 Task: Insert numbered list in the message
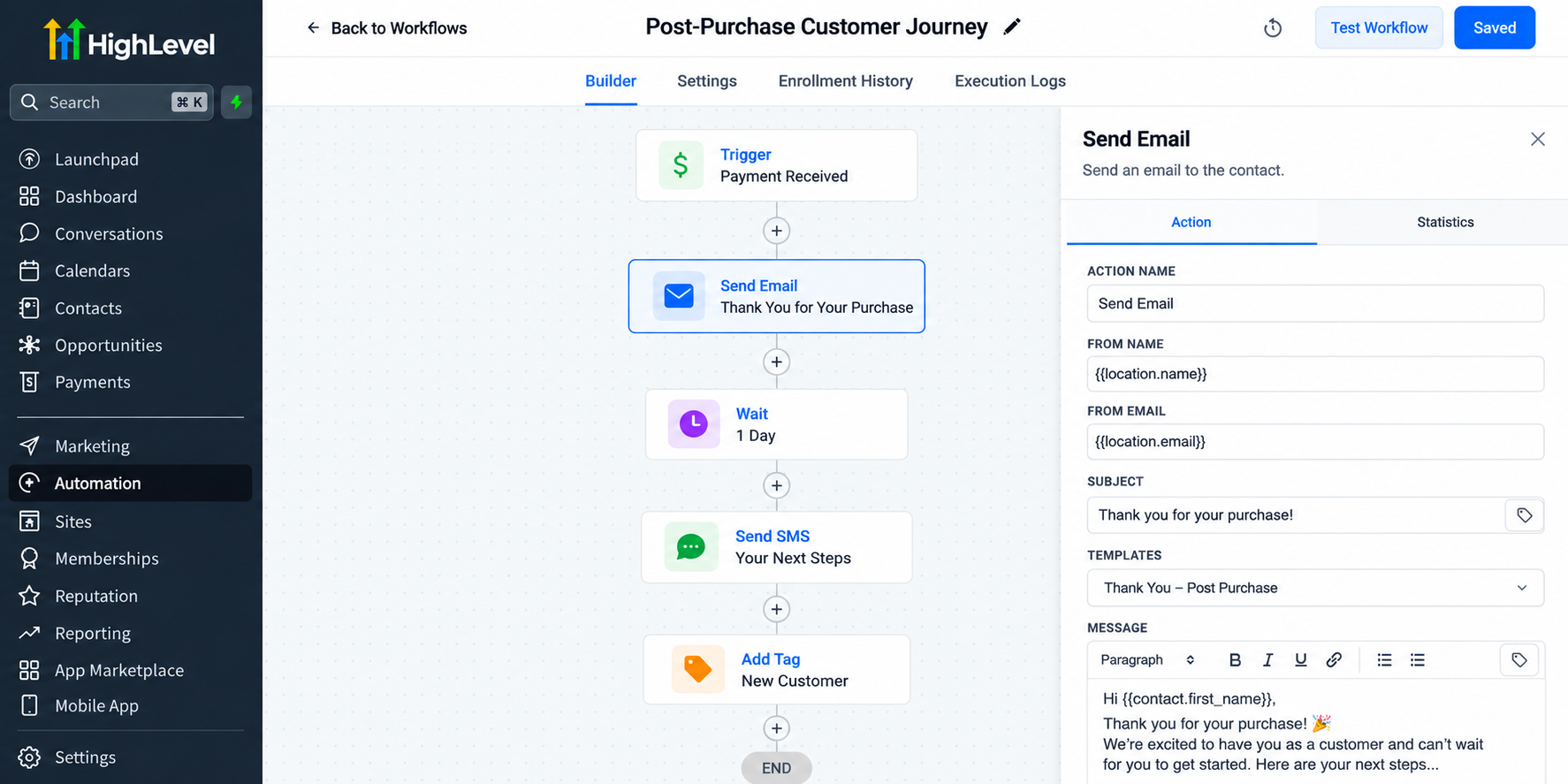tap(1418, 660)
